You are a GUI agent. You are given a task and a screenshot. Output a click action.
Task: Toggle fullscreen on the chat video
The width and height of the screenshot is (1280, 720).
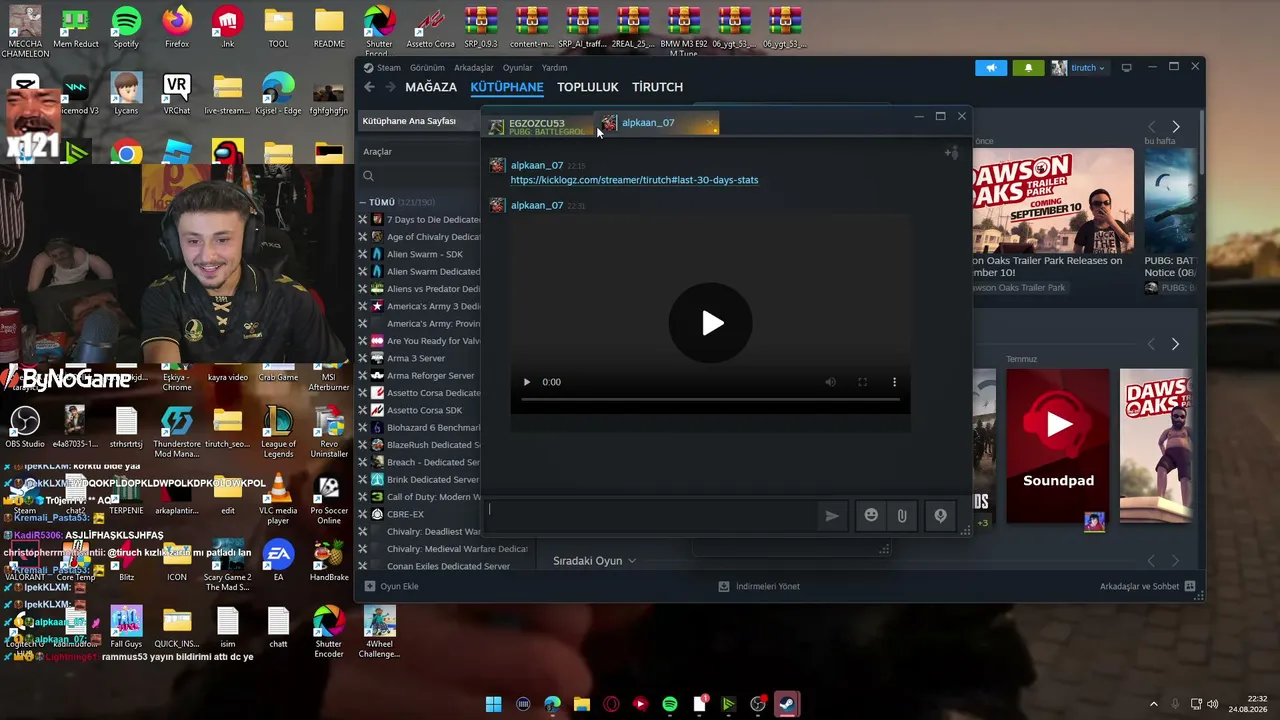coord(862,382)
